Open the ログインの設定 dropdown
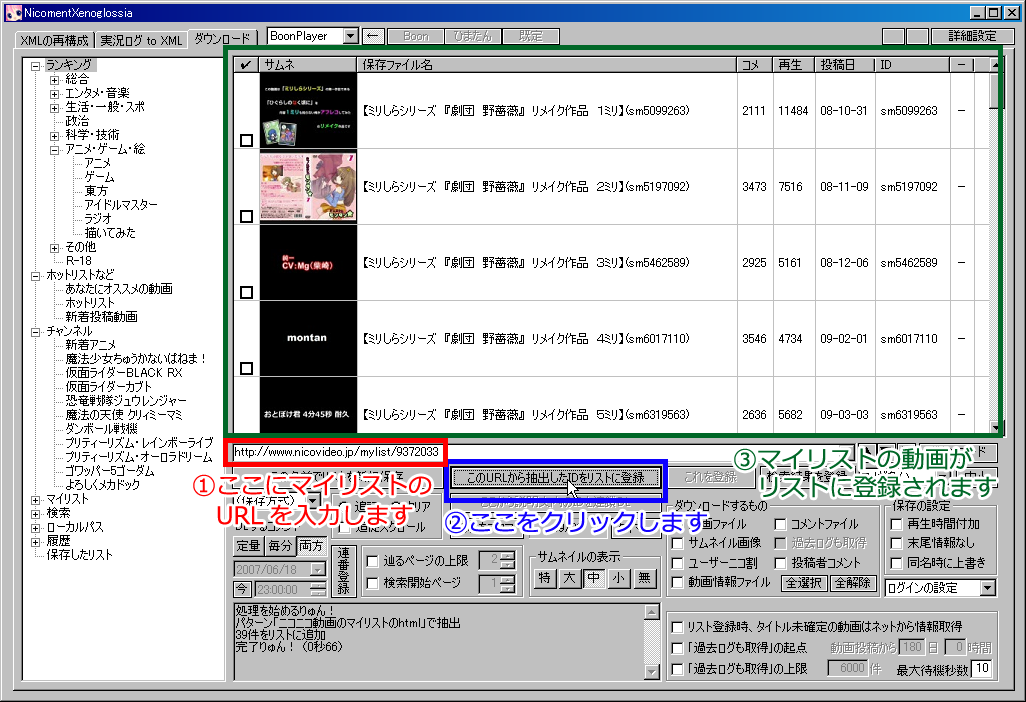 pos(988,588)
